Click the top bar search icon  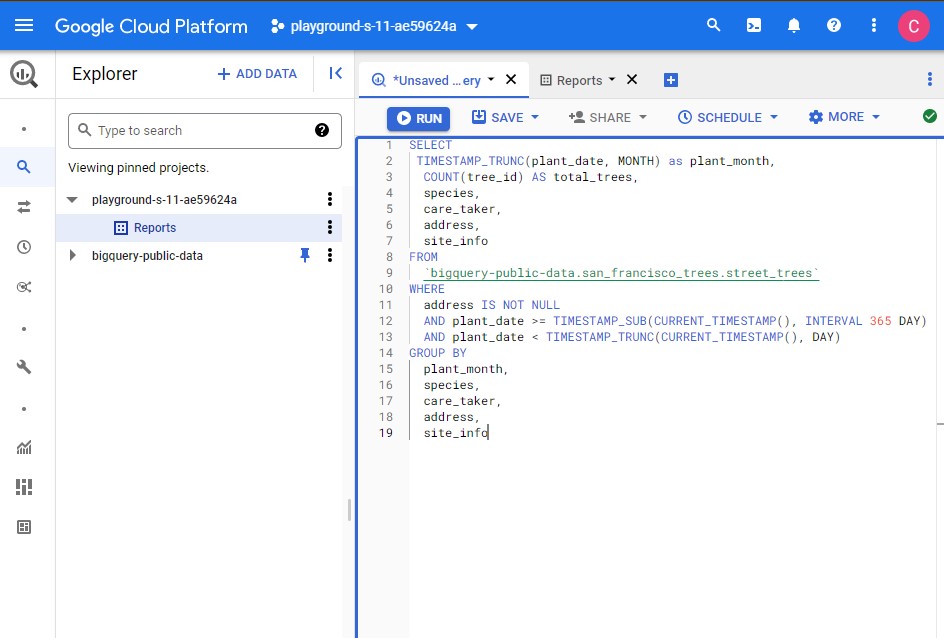713,25
